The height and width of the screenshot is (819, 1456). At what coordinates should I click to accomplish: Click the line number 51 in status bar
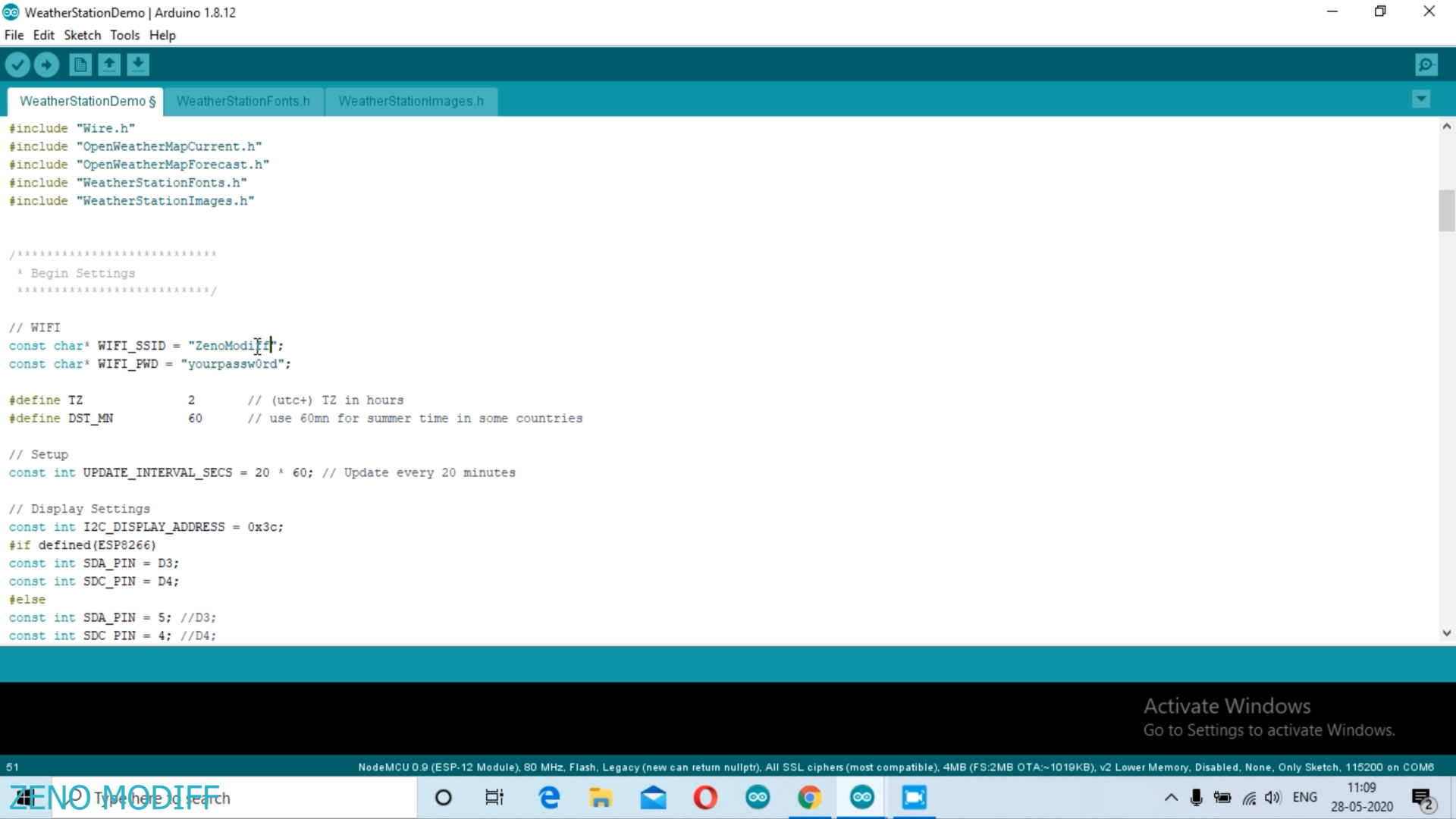point(12,767)
